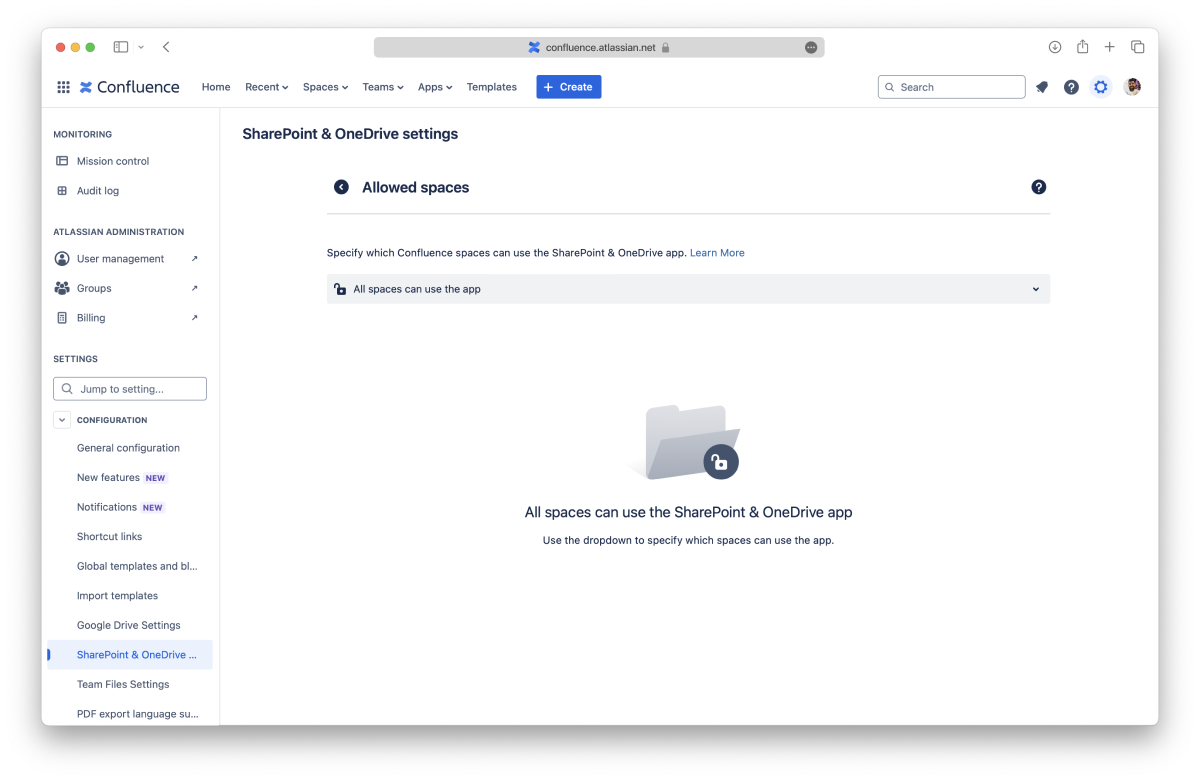Collapse the Configuration section
The height and width of the screenshot is (781, 1200).
62,420
